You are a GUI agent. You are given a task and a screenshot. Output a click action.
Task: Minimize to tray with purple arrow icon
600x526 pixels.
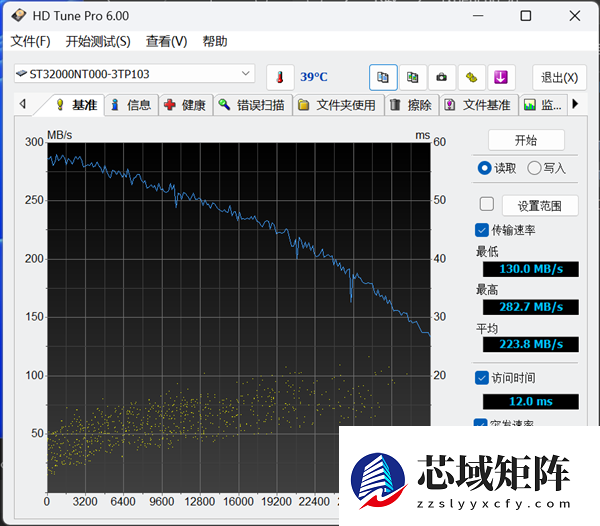pos(501,77)
